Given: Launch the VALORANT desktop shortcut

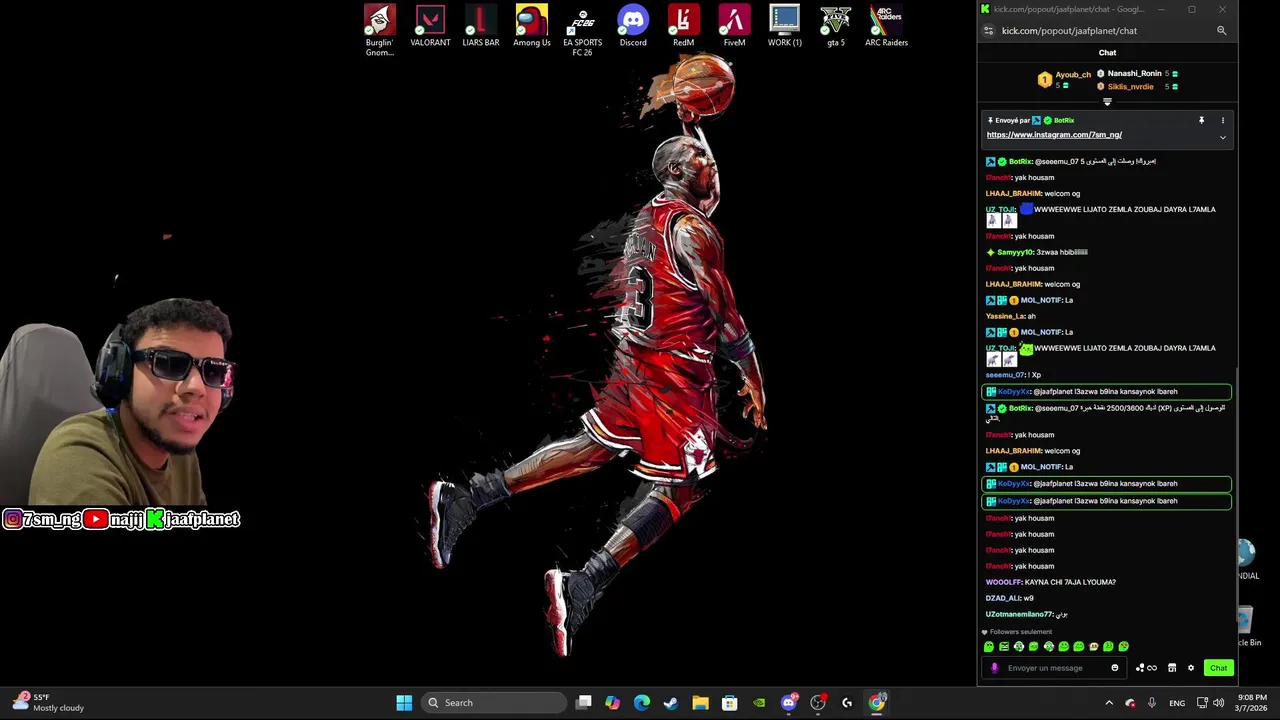Looking at the screenshot, I should pos(430,27).
